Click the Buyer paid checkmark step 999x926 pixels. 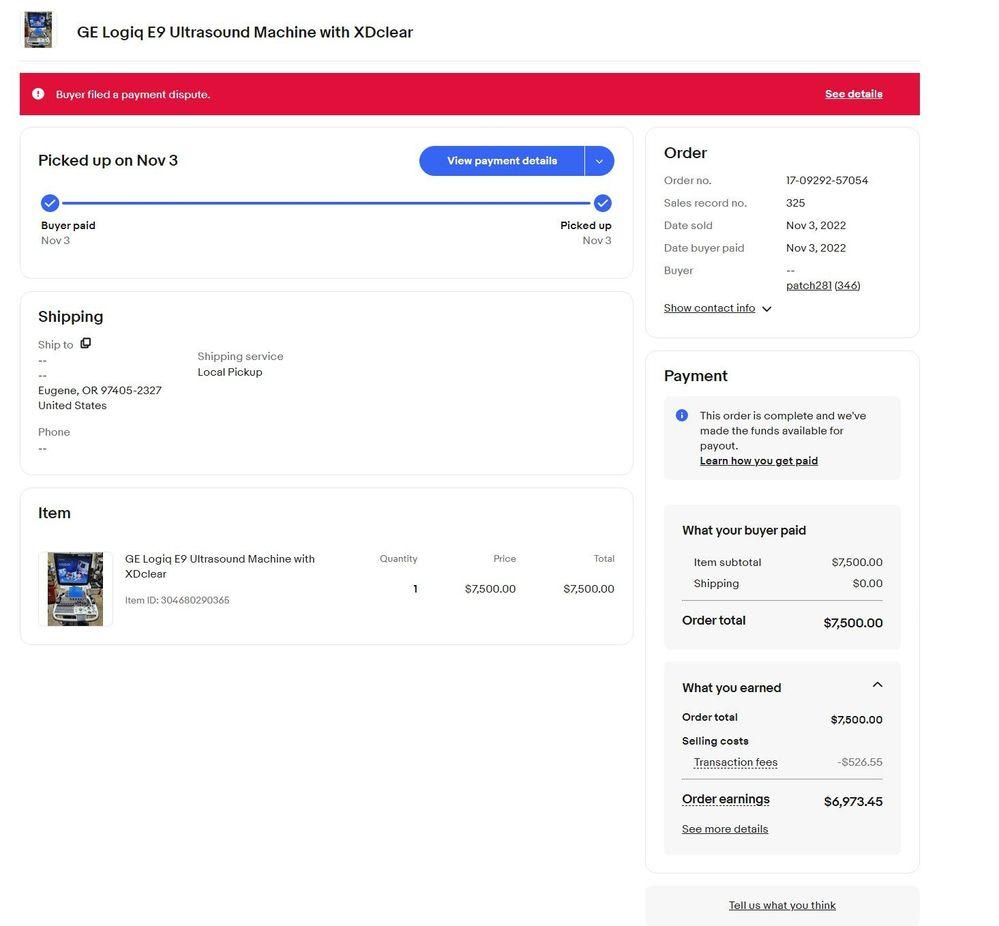coord(50,203)
